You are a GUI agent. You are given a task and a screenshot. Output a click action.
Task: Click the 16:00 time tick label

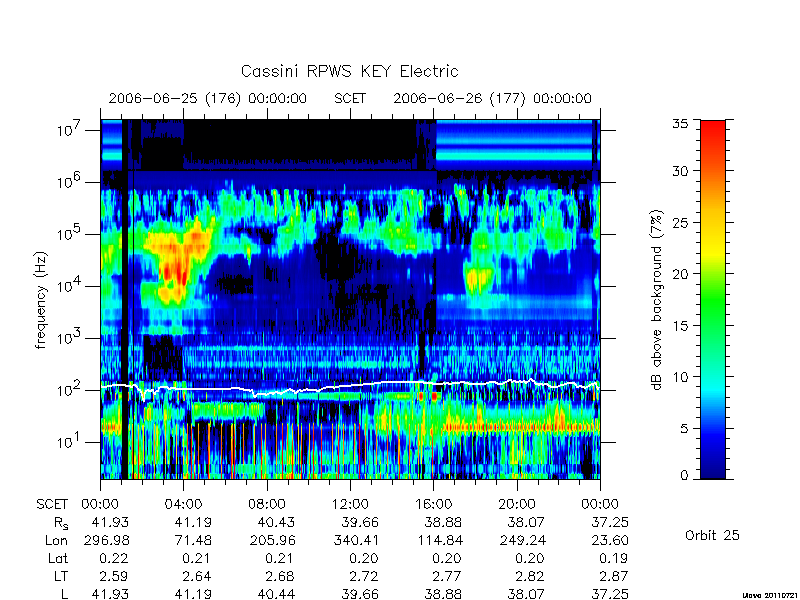tap(433, 504)
